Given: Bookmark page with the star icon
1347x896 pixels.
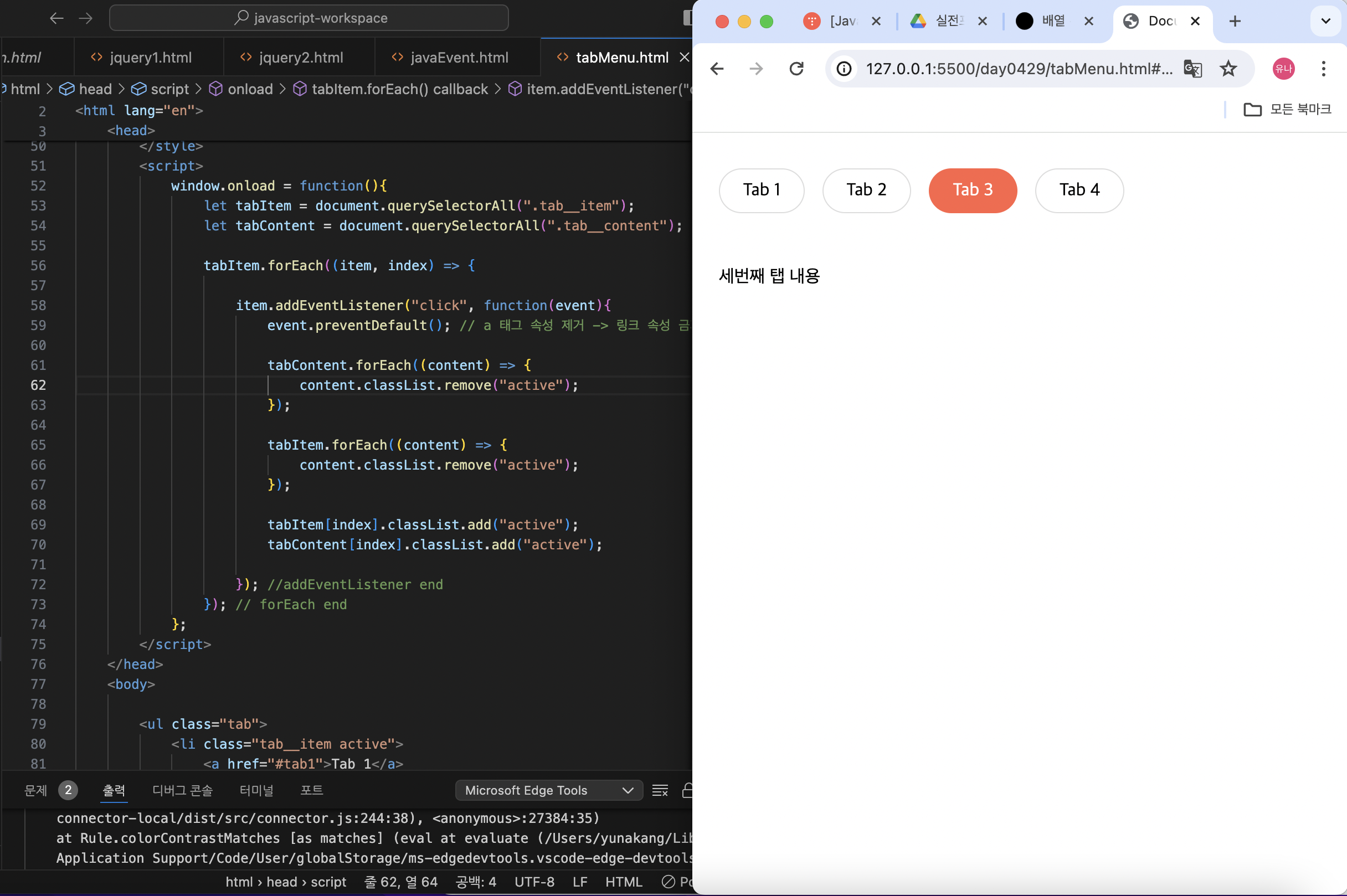Looking at the screenshot, I should [x=1228, y=69].
